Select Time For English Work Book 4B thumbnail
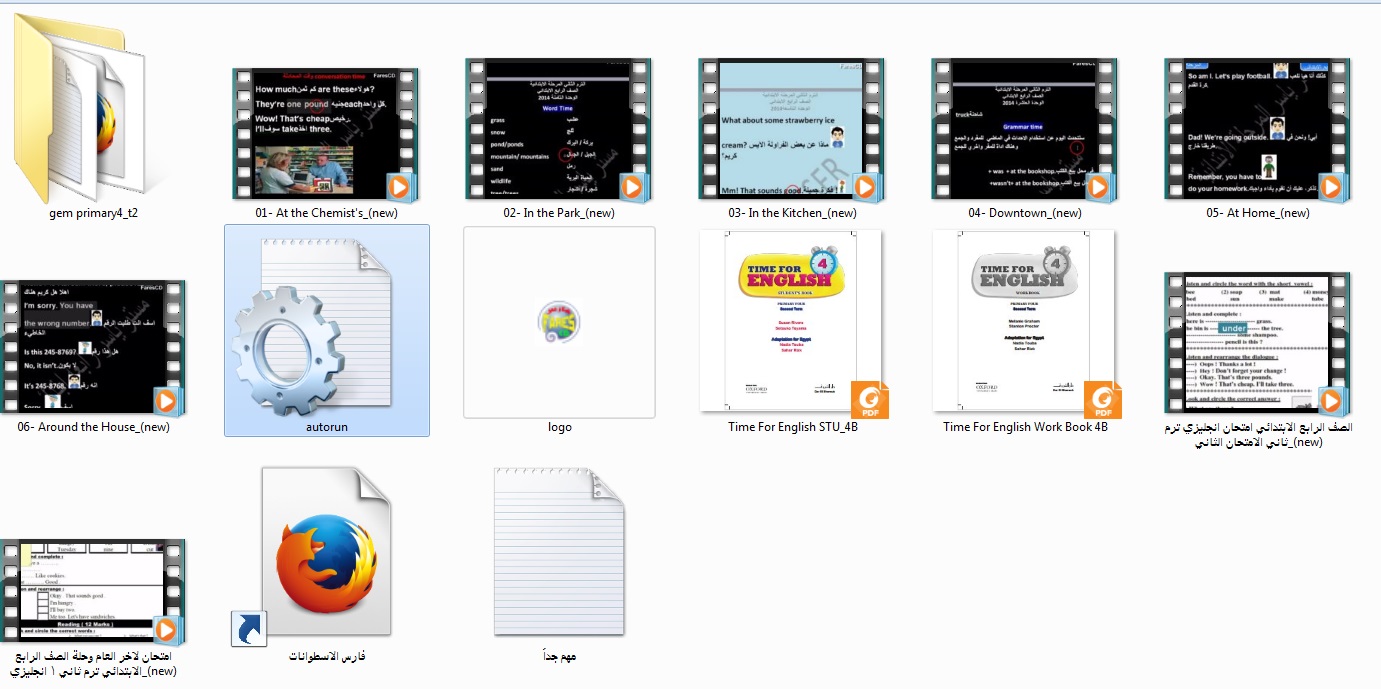Image resolution: width=1381 pixels, height=689 pixels. point(1025,322)
